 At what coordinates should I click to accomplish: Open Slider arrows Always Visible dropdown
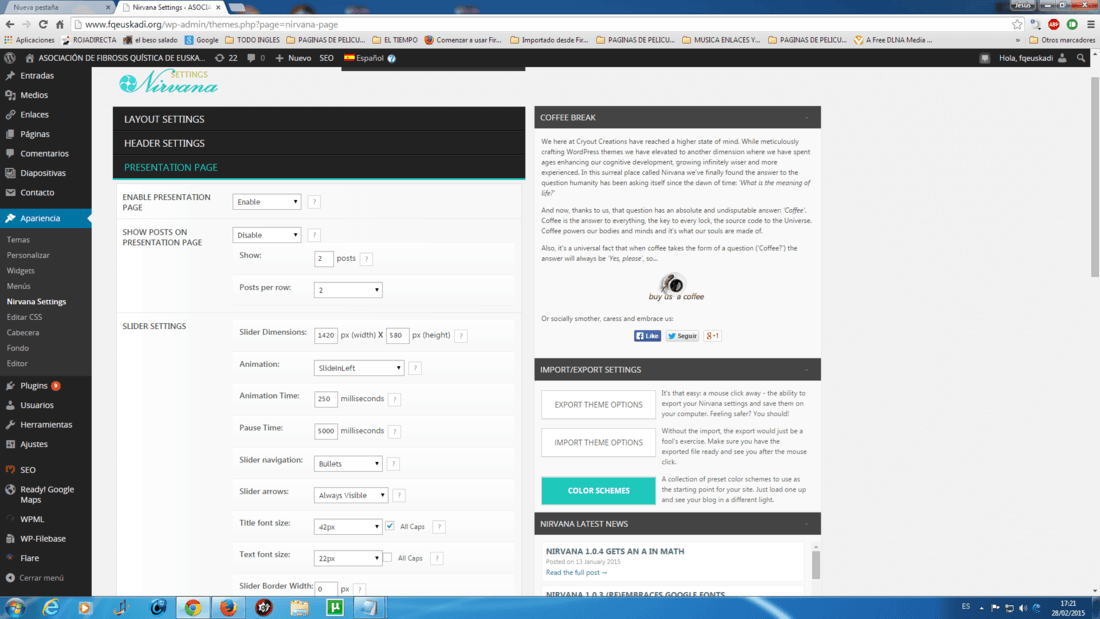coord(351,495)
